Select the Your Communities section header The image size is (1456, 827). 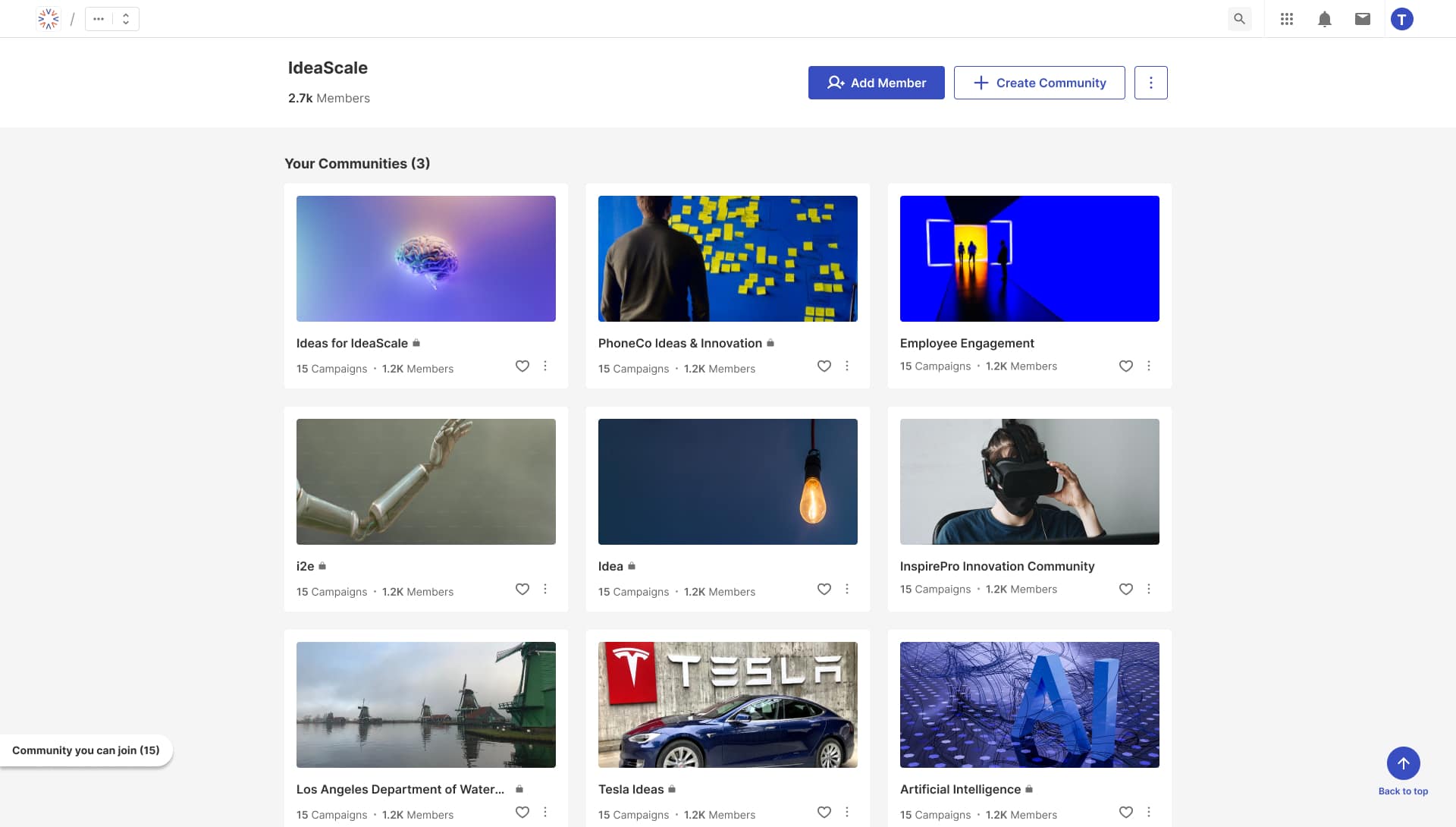click(357, 163)
